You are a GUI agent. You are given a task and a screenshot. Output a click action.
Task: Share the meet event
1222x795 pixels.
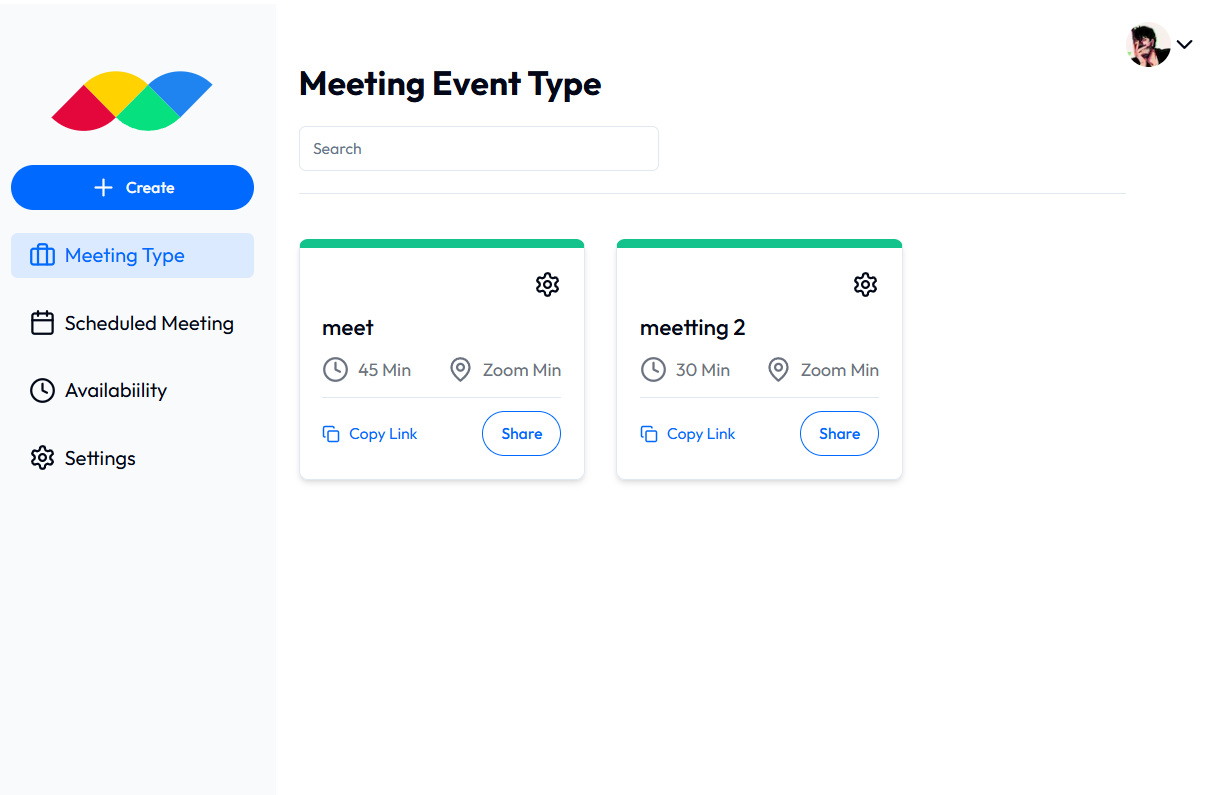(x=521, y=434)
